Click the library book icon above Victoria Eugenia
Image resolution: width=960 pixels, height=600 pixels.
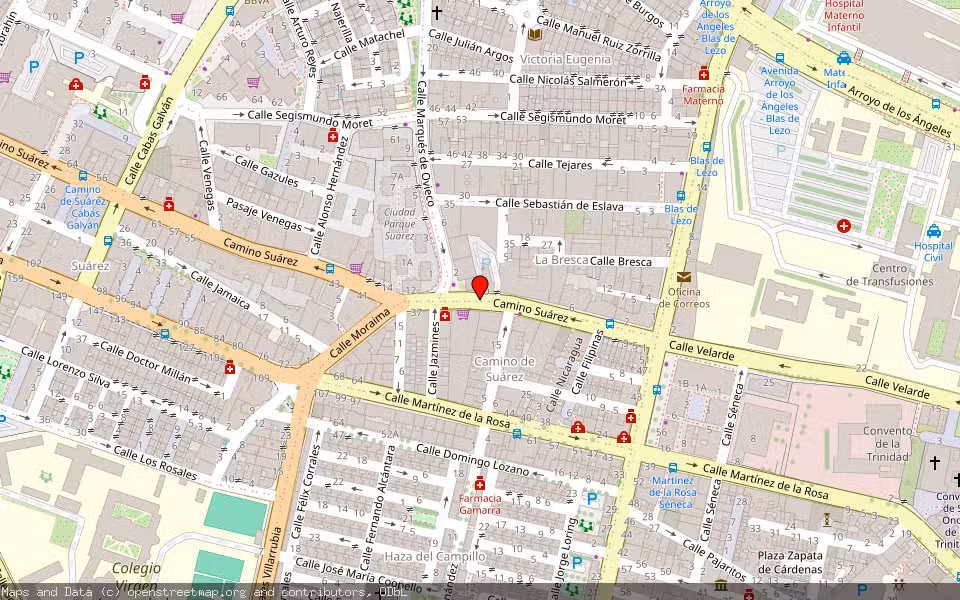(x=535, y=34)
